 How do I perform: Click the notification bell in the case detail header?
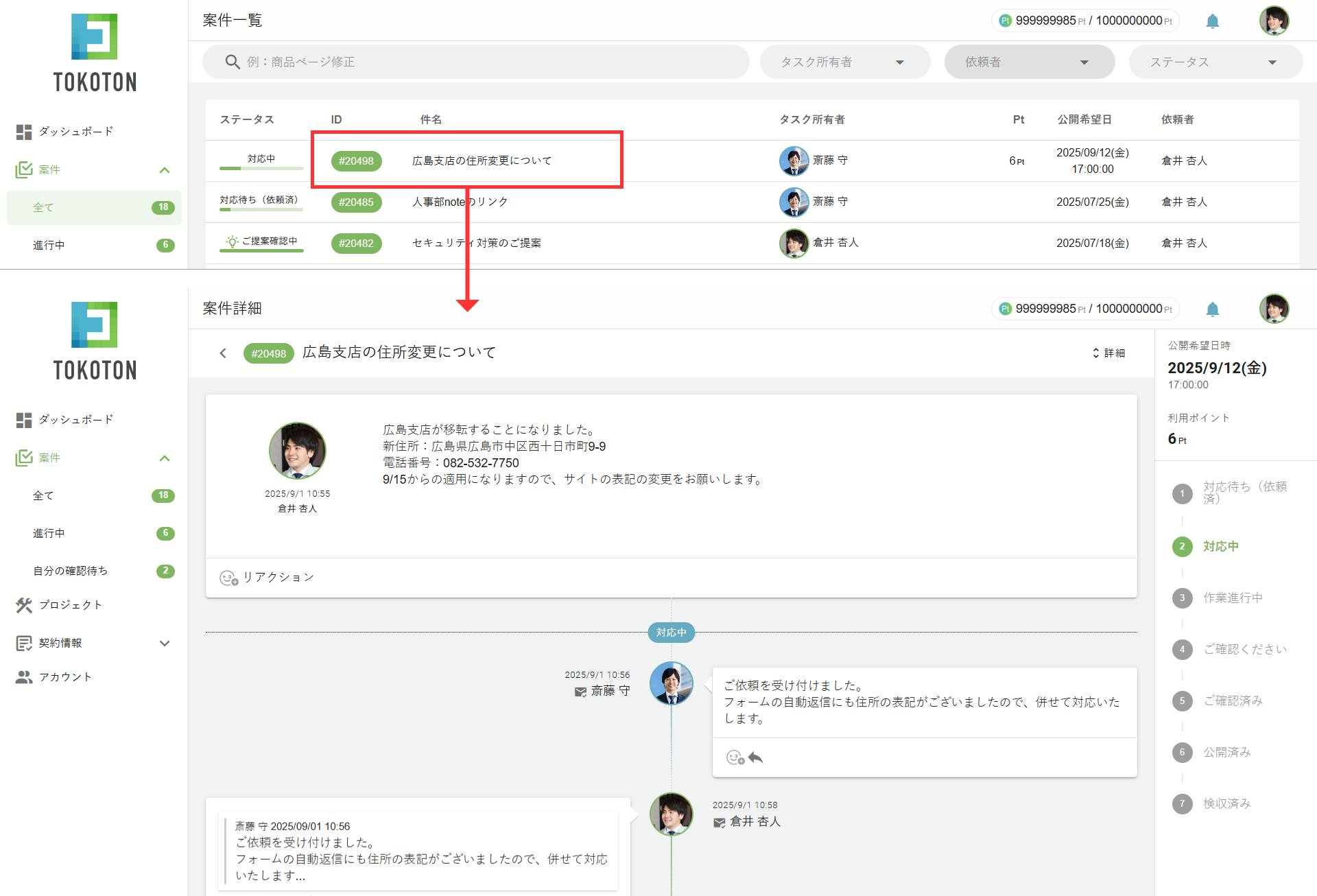pos(1212,309)
